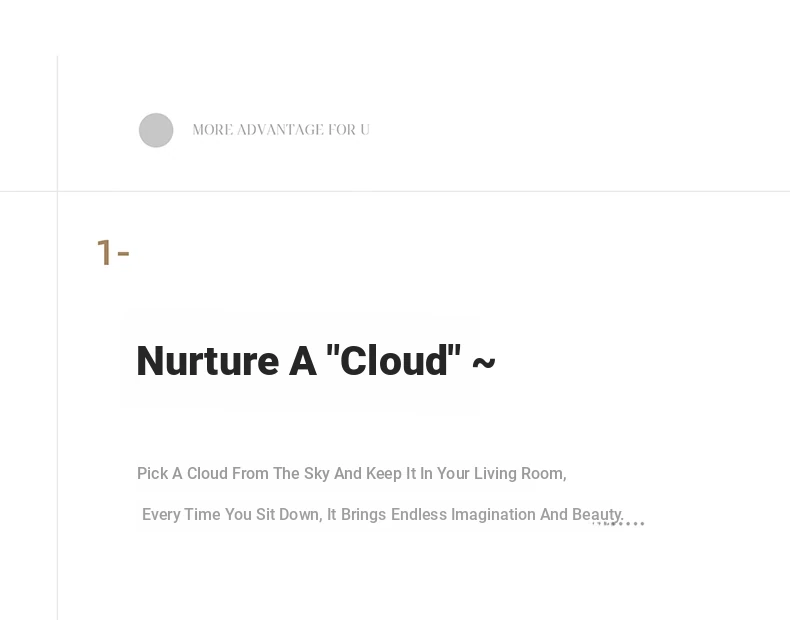The width and height of the screenshot is (790, 620).
Task: Click the word "Nurture" in the heading
Action: 207,361
